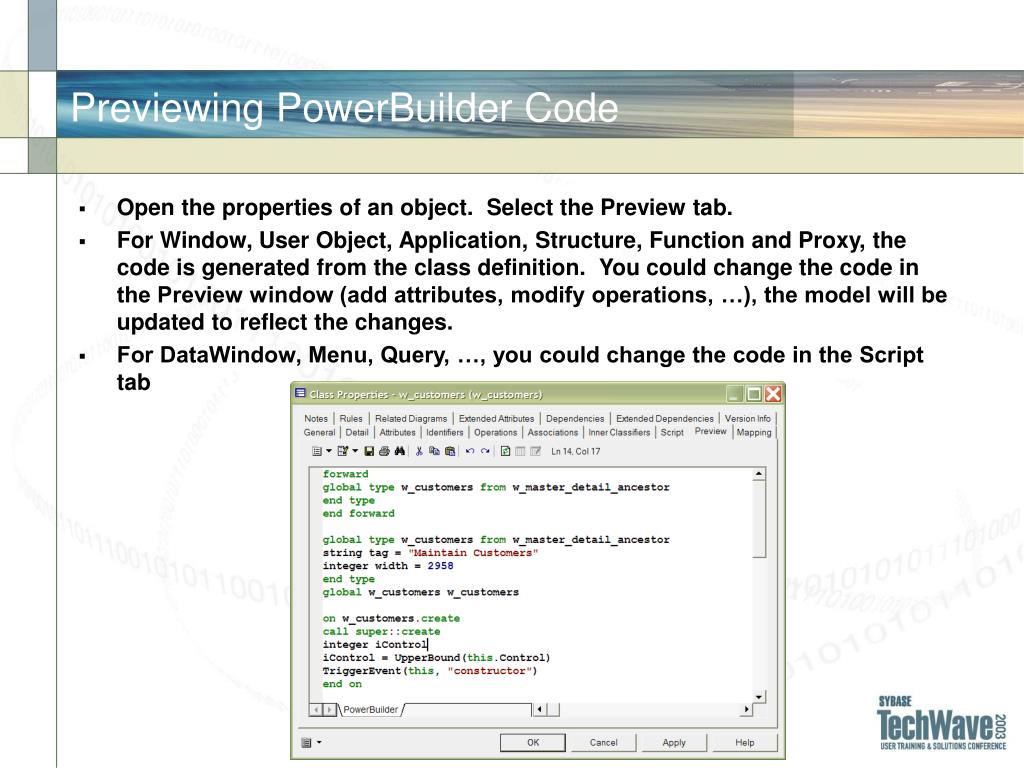Select the Operations tab
This screenshot has height=768, width=1024.
pos(496,432)
